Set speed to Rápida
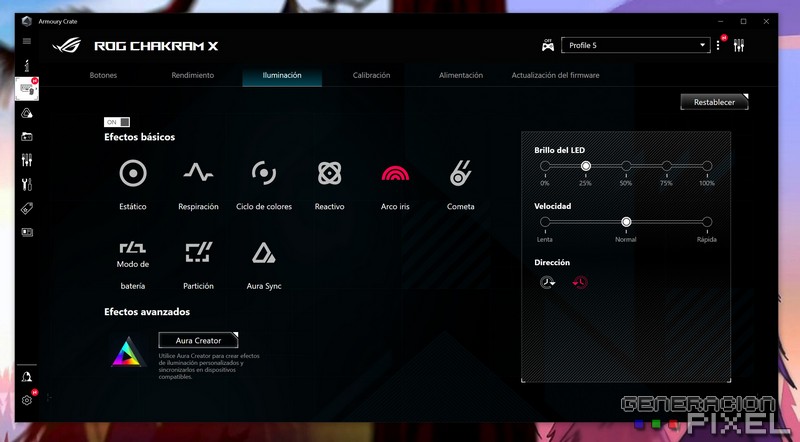Image resolution: width=800 pixels, height=442 pixels. point(707,222)
